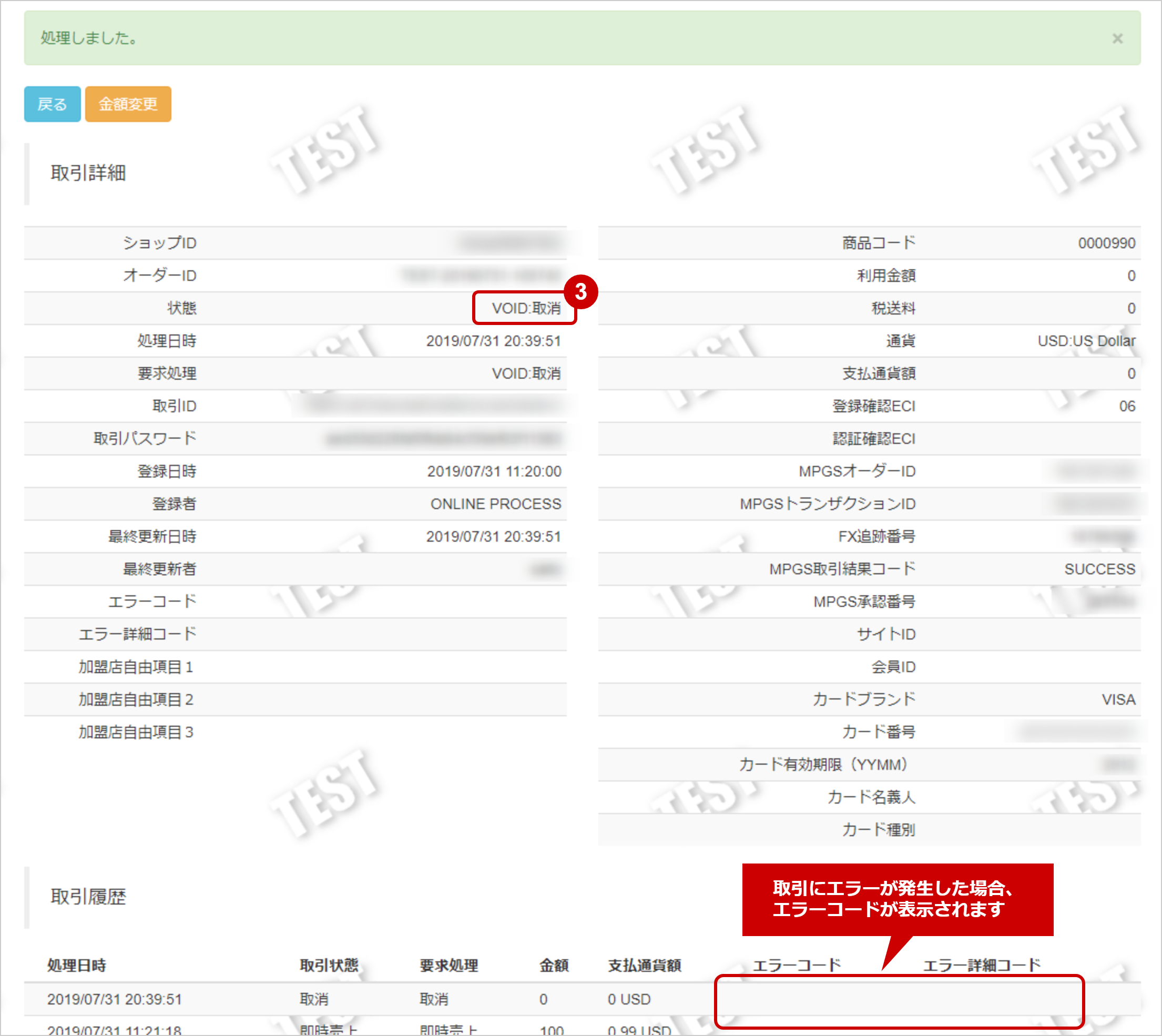Screen dimensions: 1162x1036
Task: Click the ショップID label
Action: (160, 243)
